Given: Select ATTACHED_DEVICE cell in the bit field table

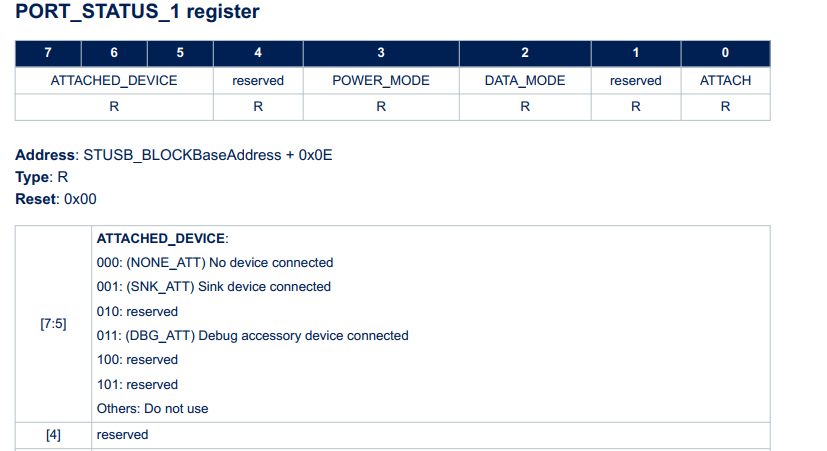Looking at the screenshot, I should click(114, 81).
